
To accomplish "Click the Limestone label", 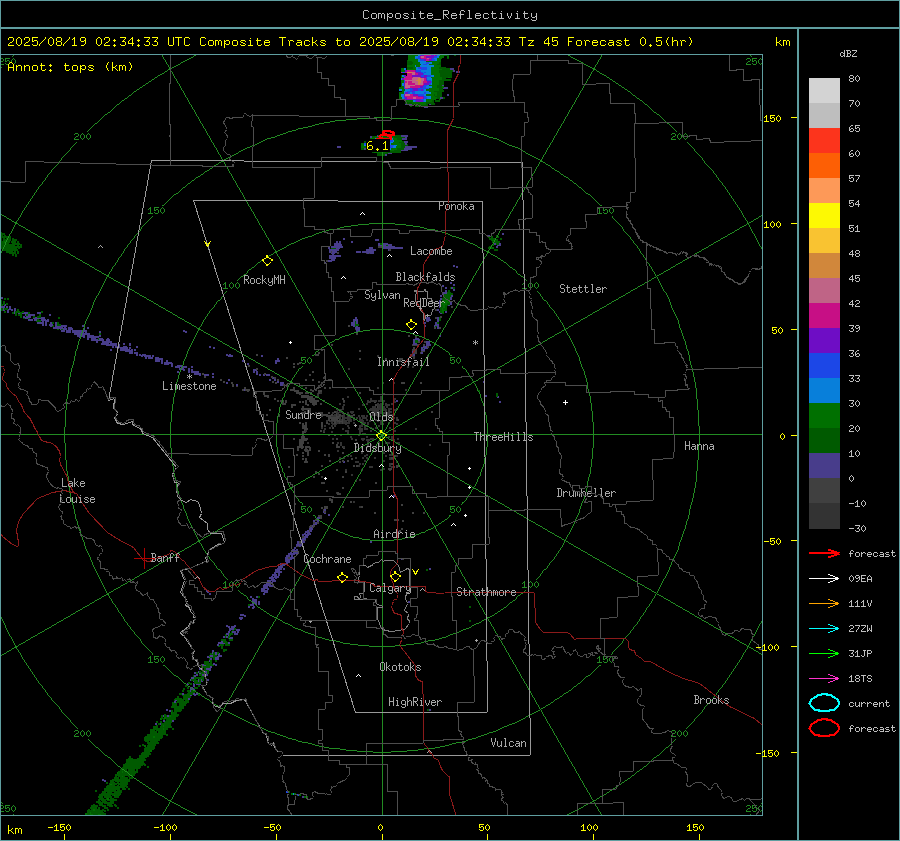I will click(189, 386).
